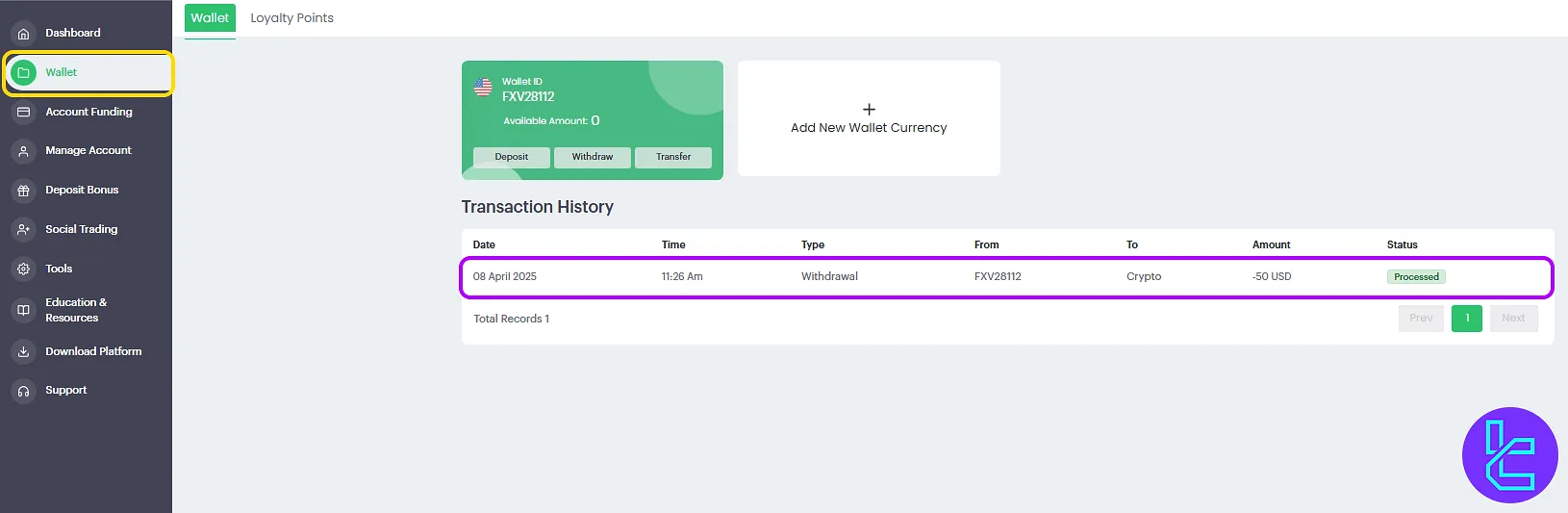Select Download Platform in sidebar
Viewport: 1568px width, 513px height.
point(93,351)
